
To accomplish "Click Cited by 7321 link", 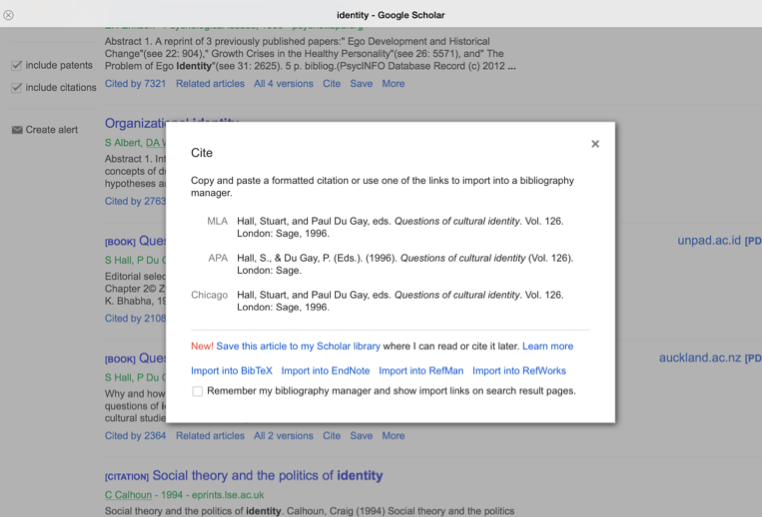I will pyautogui.click(x=135, y=84).
